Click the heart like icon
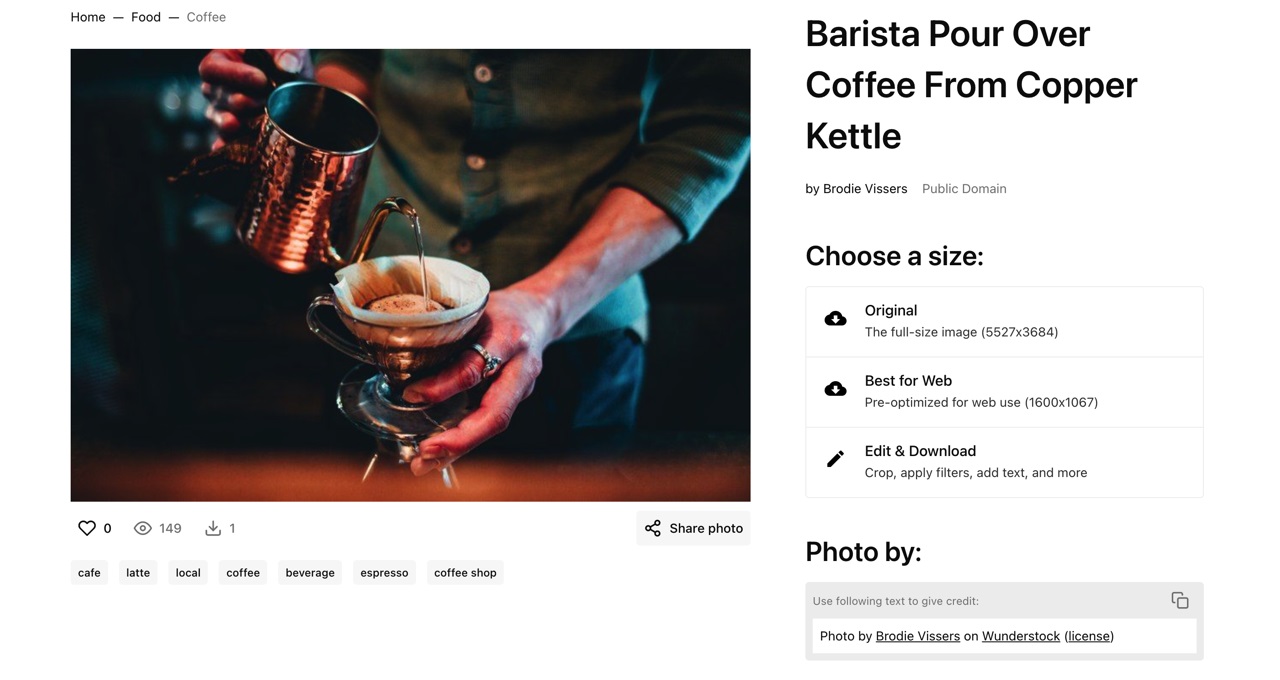 87,528
